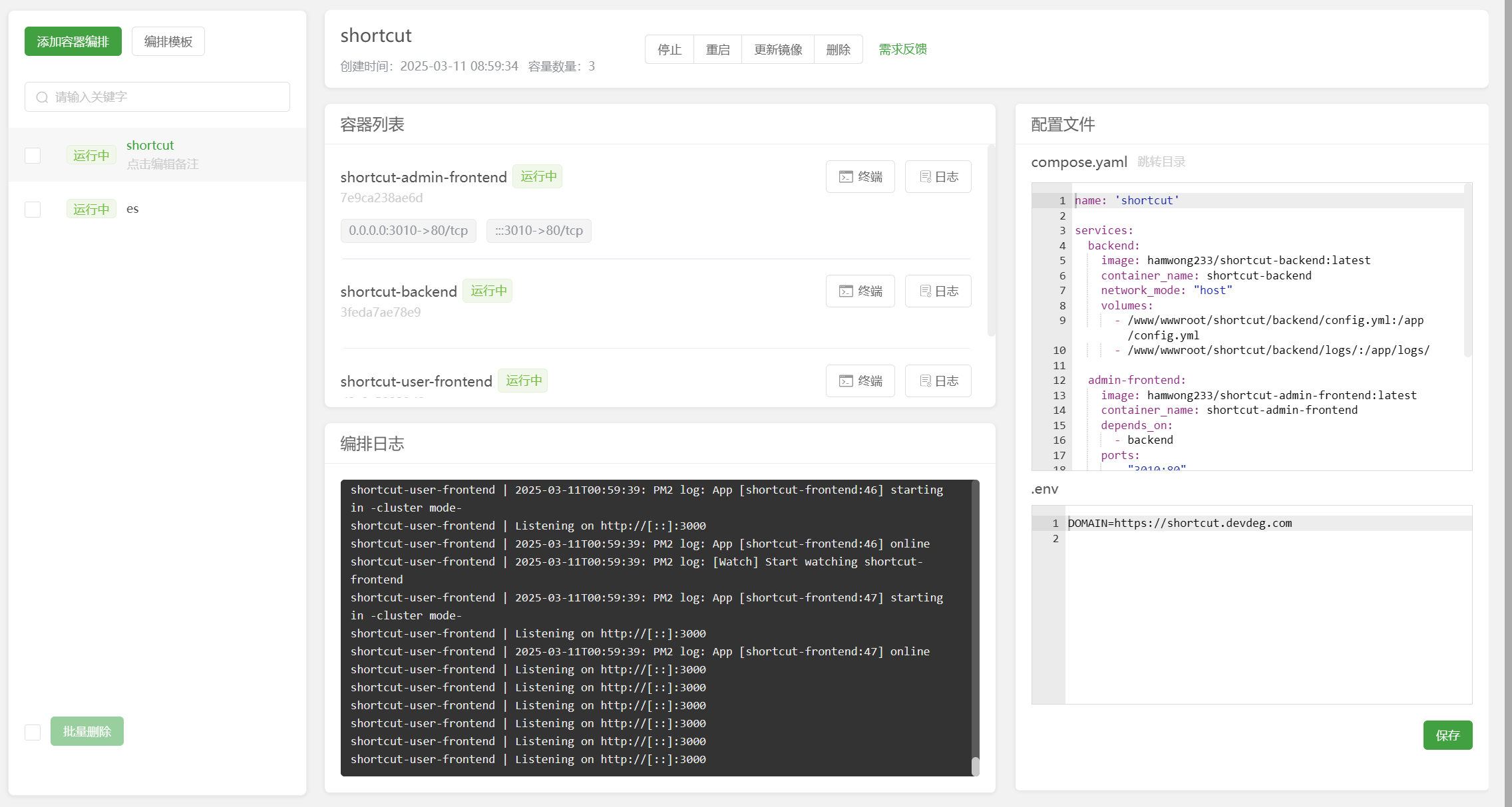Click terminal icon in shortcut-backend row
The width and height of the screenshot is (1512, 807).
click(846, 291)
